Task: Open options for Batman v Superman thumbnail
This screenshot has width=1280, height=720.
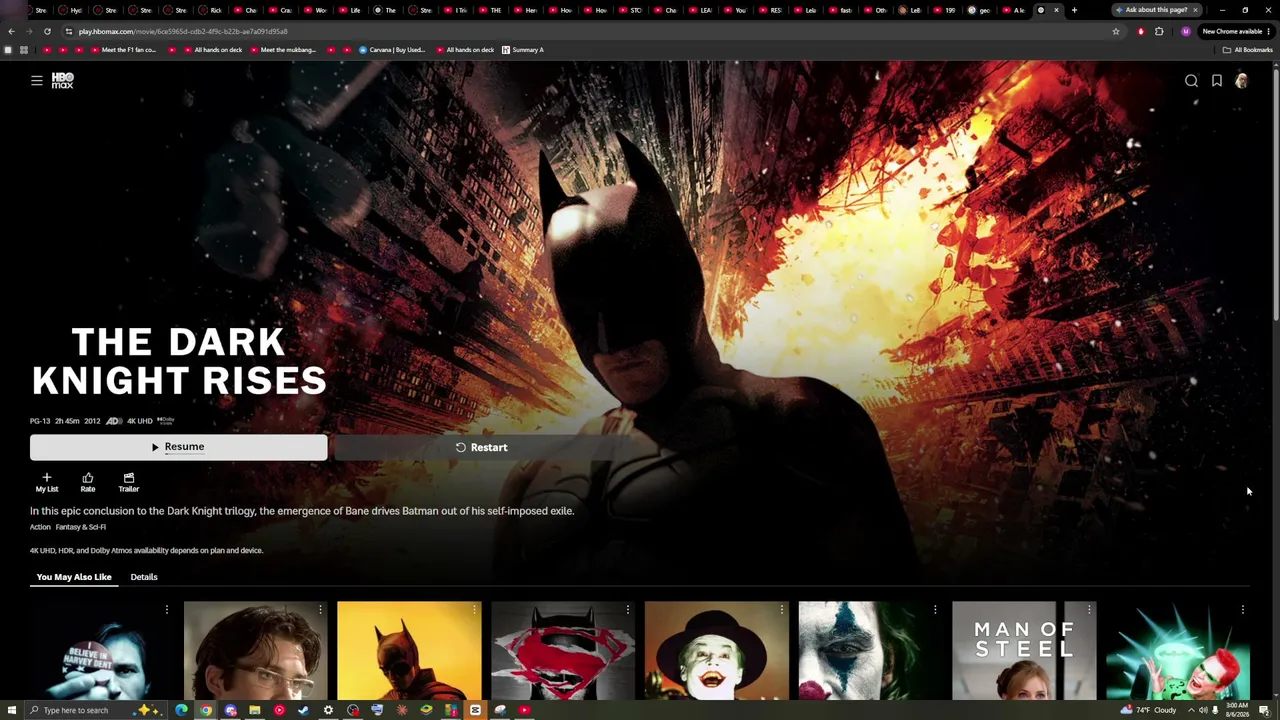Action: point(628,609)
